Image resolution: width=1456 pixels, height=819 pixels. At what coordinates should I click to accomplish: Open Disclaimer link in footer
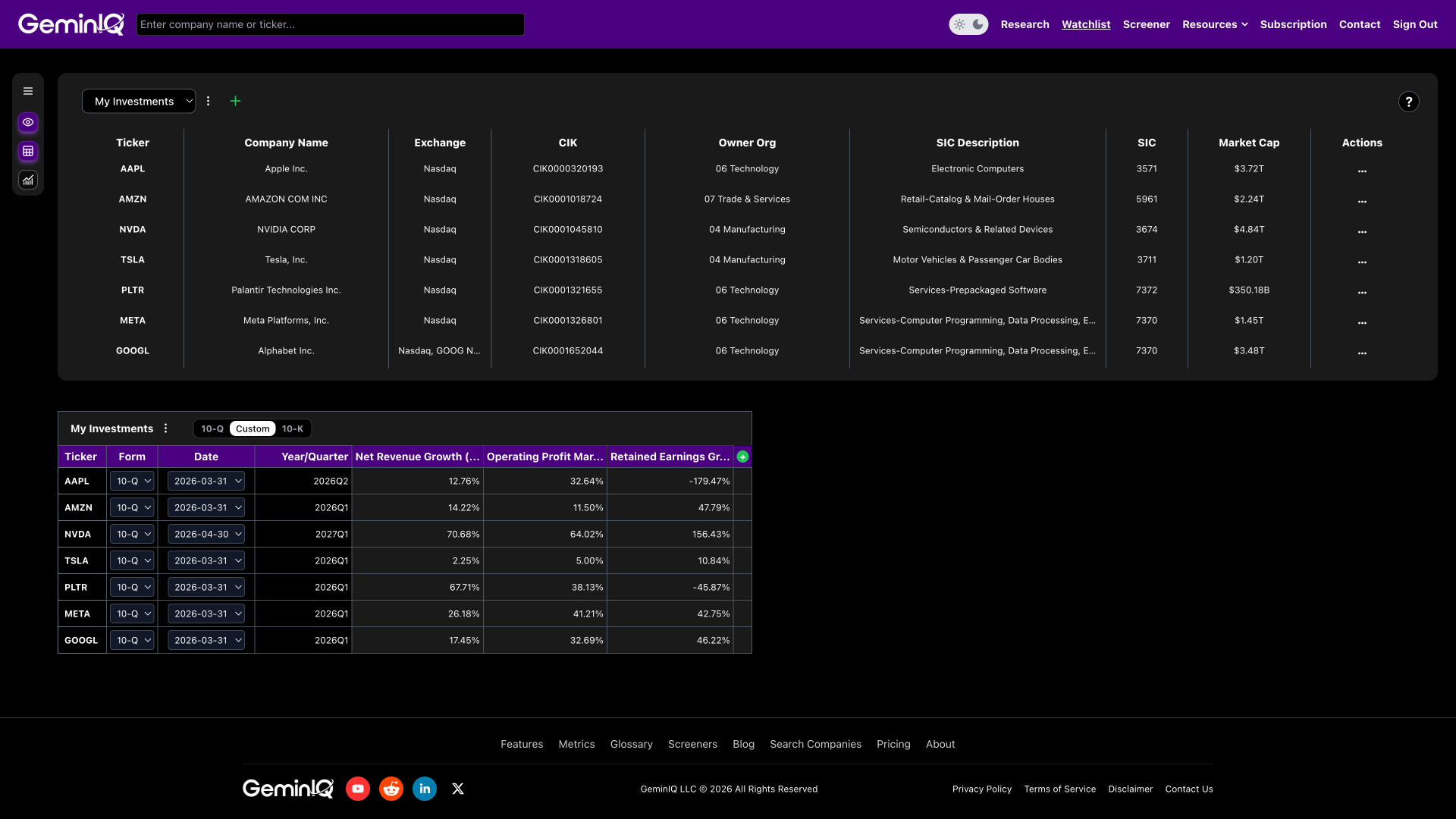pyautogui.click(x=1130, y=789)
